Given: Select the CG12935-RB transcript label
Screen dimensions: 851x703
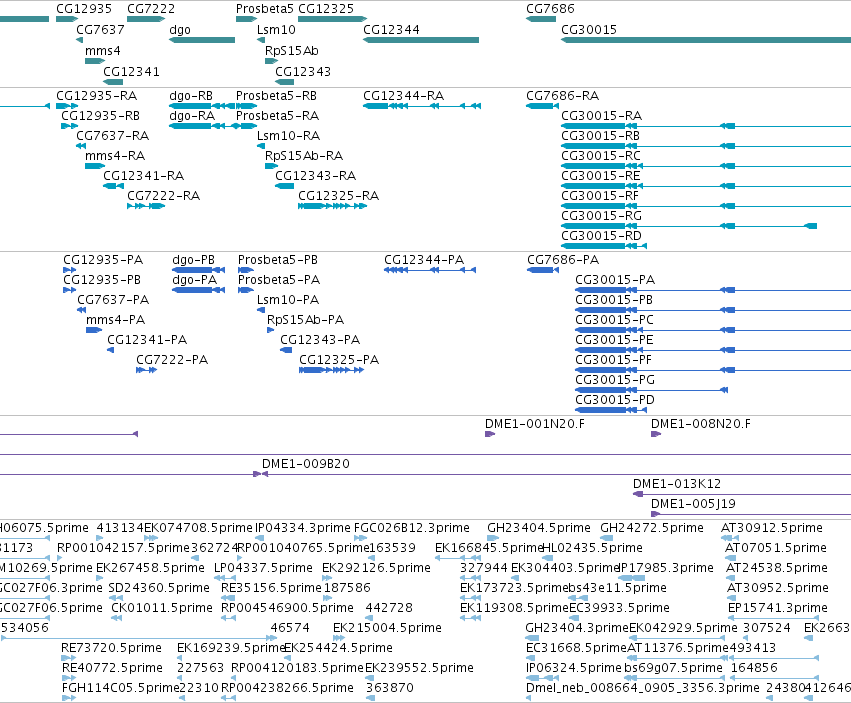Looking at the screenshot, I should (x=100, y=116).
